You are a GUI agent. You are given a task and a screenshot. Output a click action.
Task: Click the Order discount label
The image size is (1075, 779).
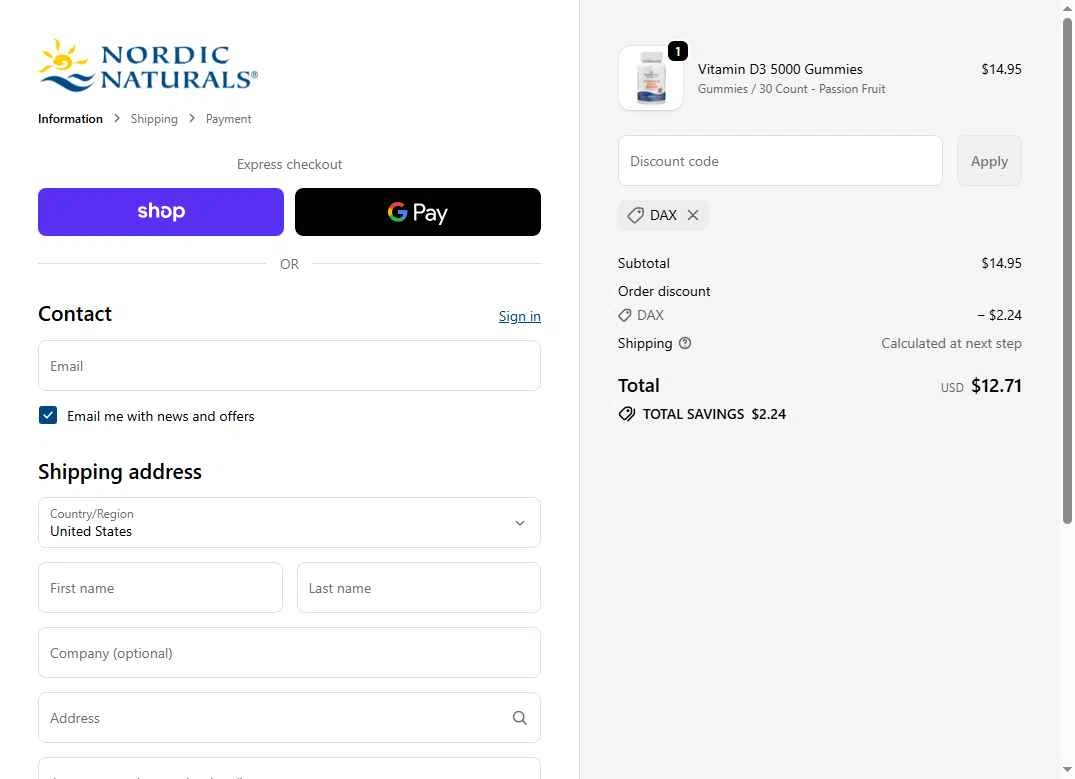664,291
